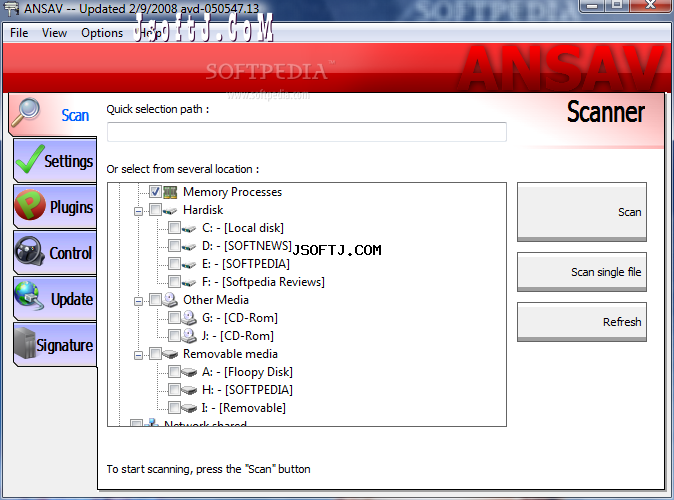Click the removable drive icon beside Removable media

click(170, 354)
